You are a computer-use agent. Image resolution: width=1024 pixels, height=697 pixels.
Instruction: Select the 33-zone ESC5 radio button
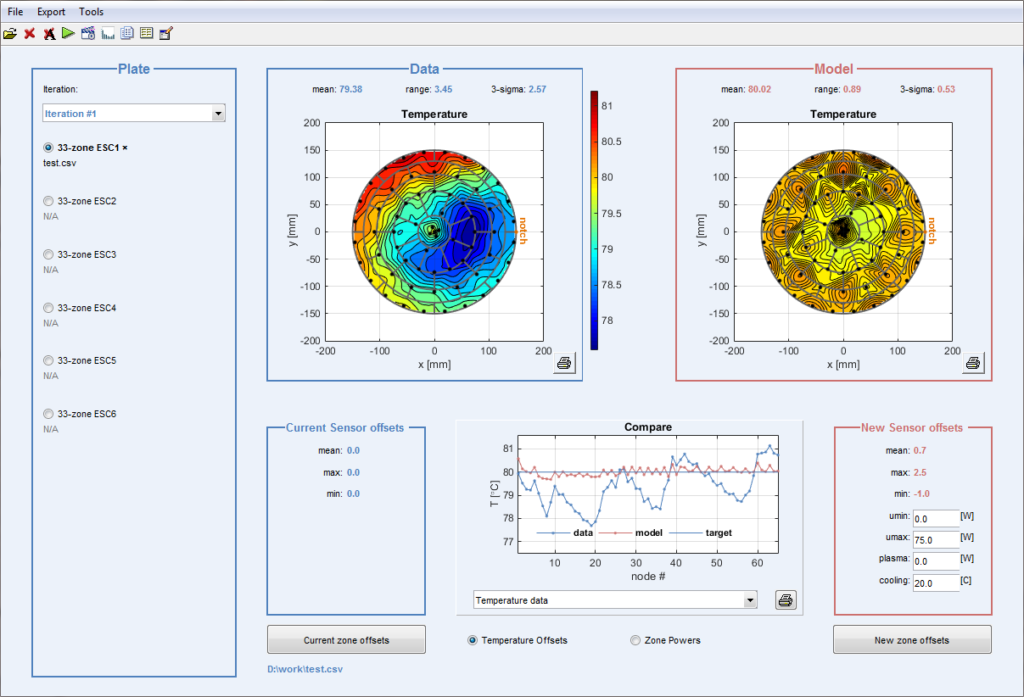pyautogui.click(x=48, y=361)
